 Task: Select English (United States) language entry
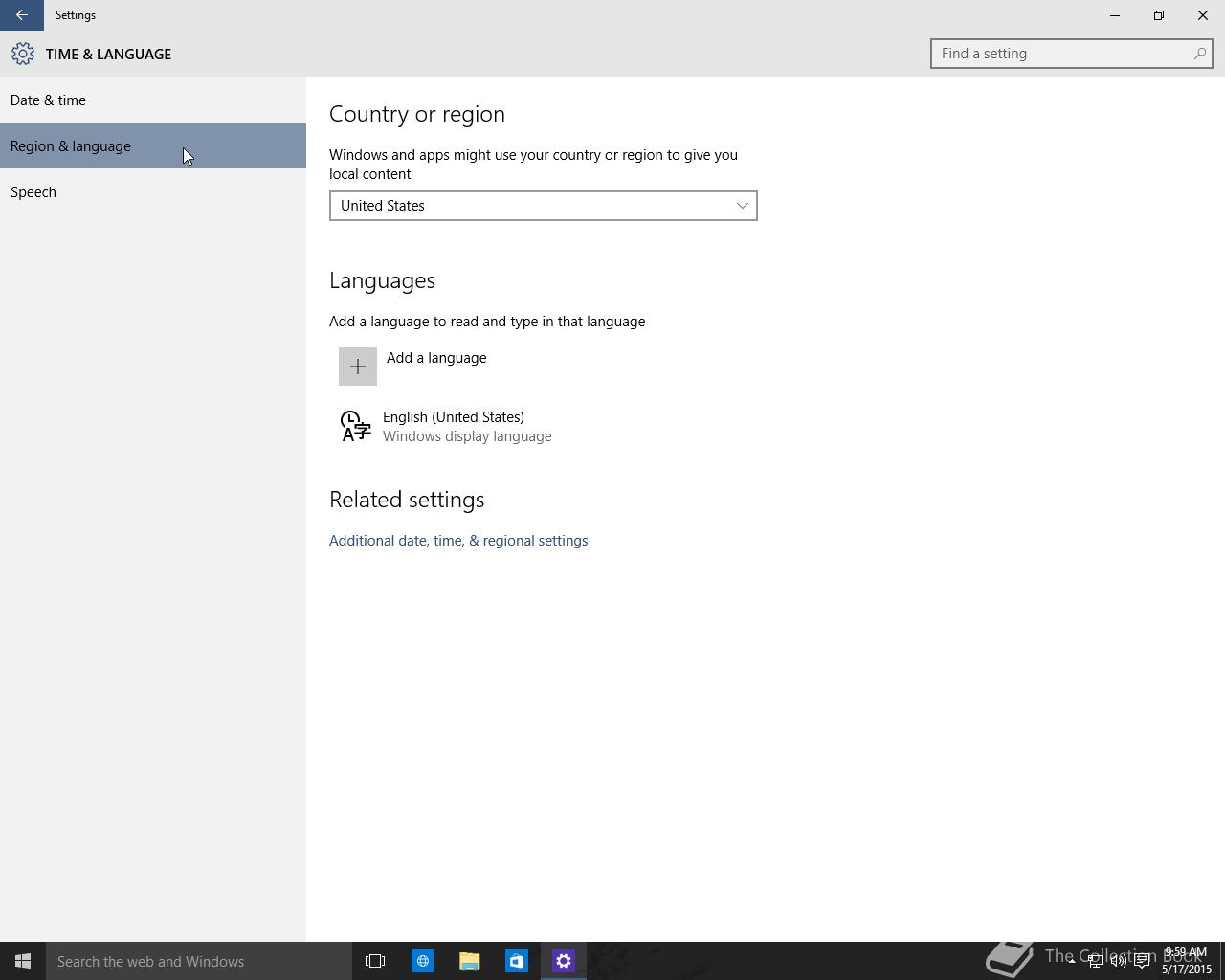pyautogui.click(x=446, y=426)
